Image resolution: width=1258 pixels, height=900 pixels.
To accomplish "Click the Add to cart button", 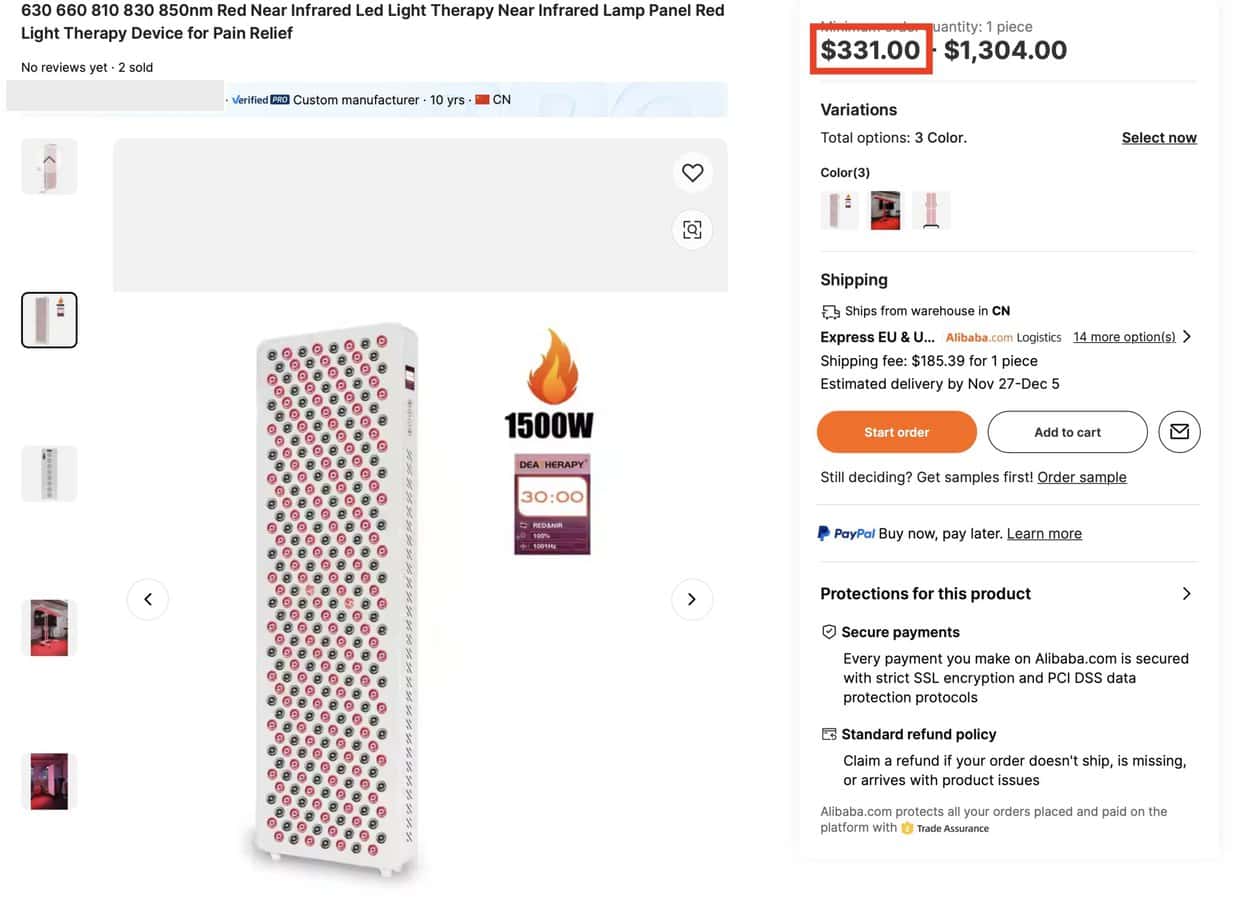I will tap(1067, 432).
